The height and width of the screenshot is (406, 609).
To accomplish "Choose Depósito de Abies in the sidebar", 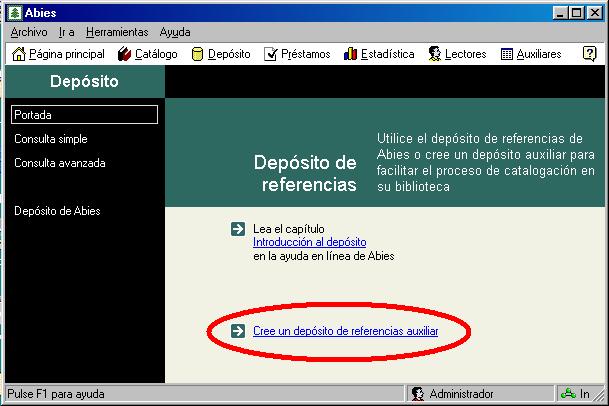I will (x=57, y=211).
